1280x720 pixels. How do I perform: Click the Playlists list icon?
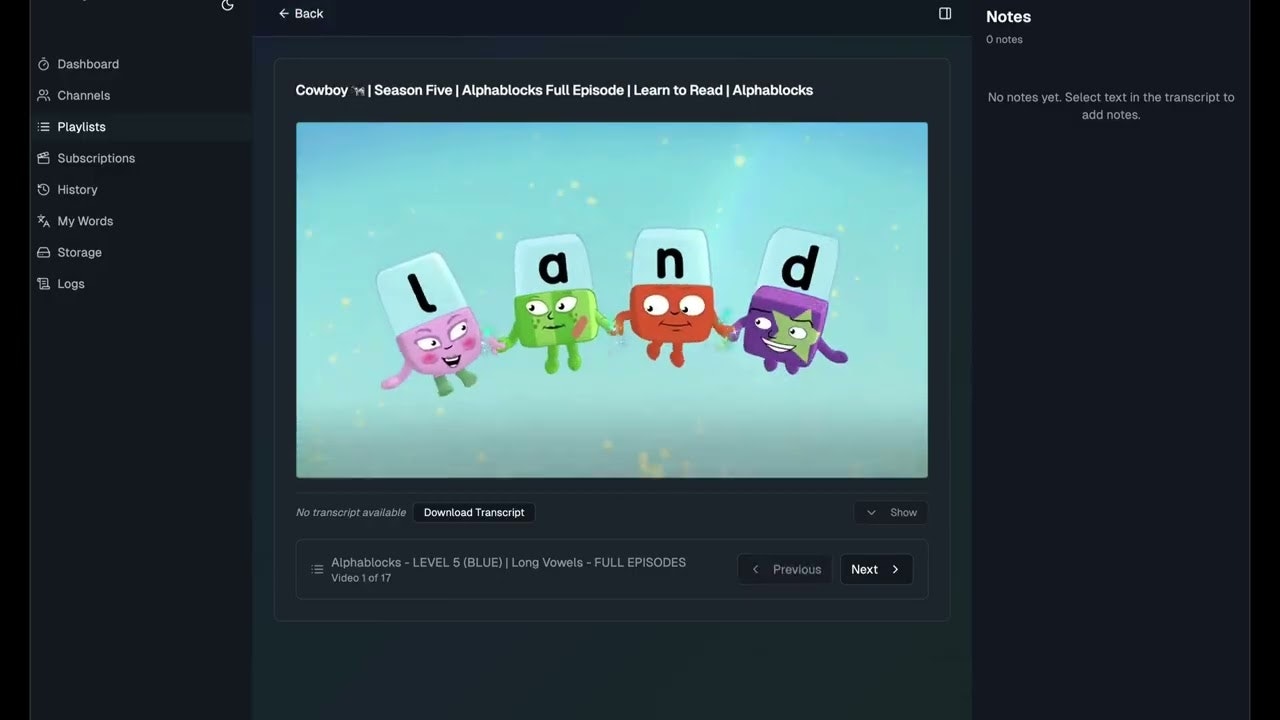pos(42,126)
